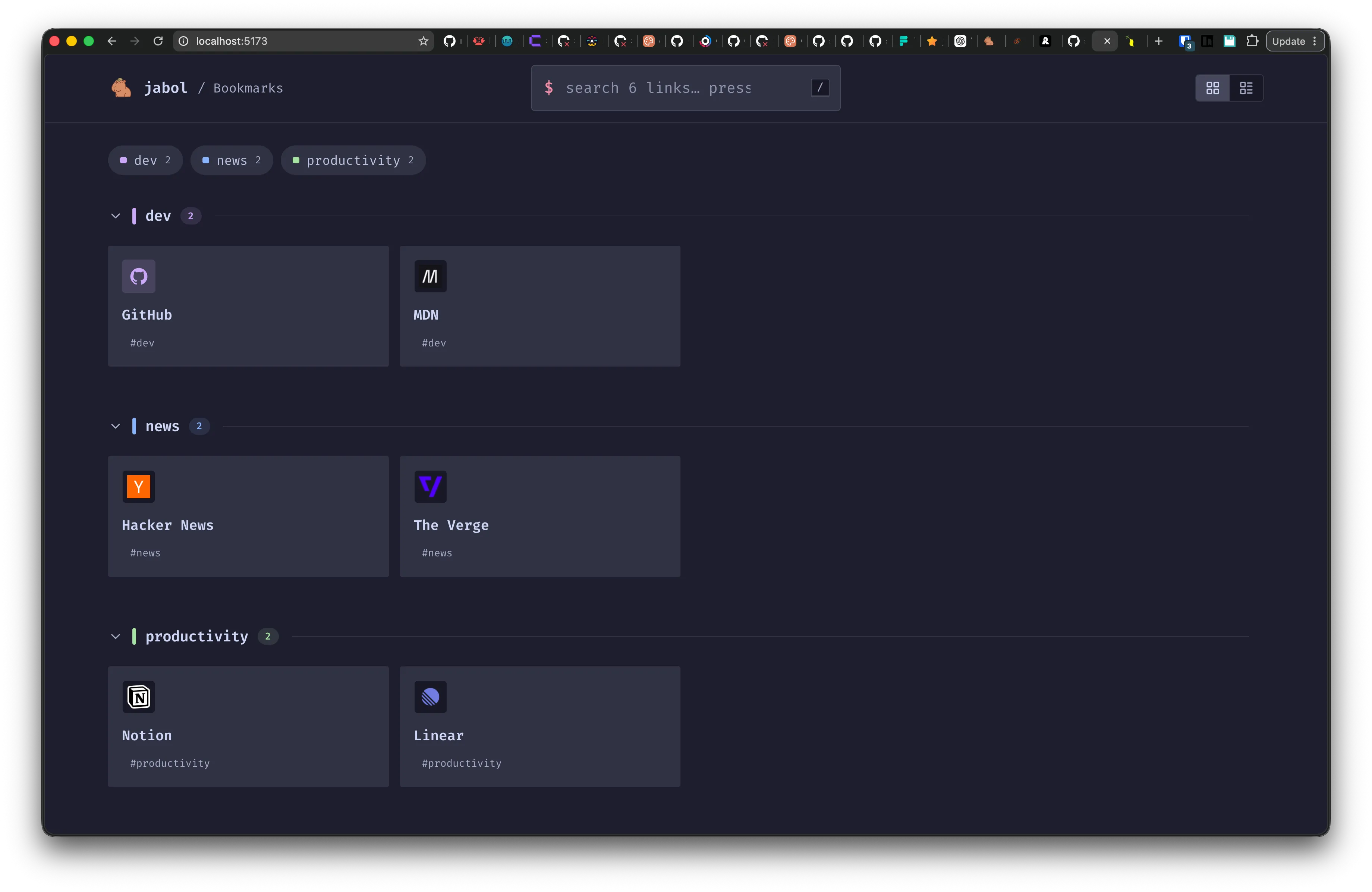Click the dev section count badge

pyautogui.click(x=191, y=216)
